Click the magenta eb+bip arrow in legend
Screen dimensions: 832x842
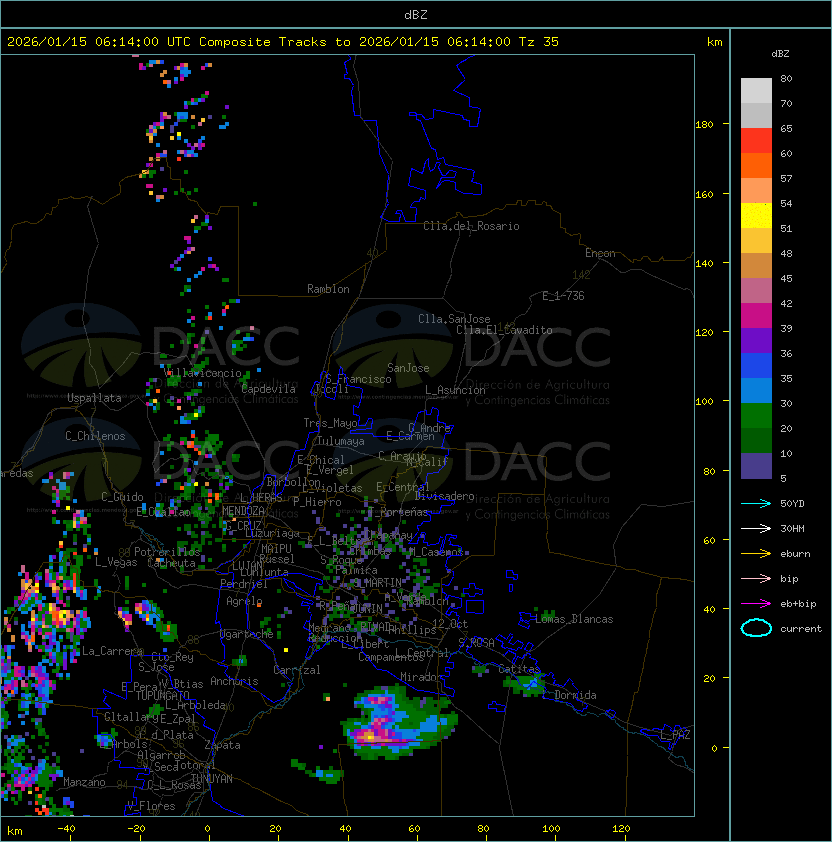[x=756, y=604]
